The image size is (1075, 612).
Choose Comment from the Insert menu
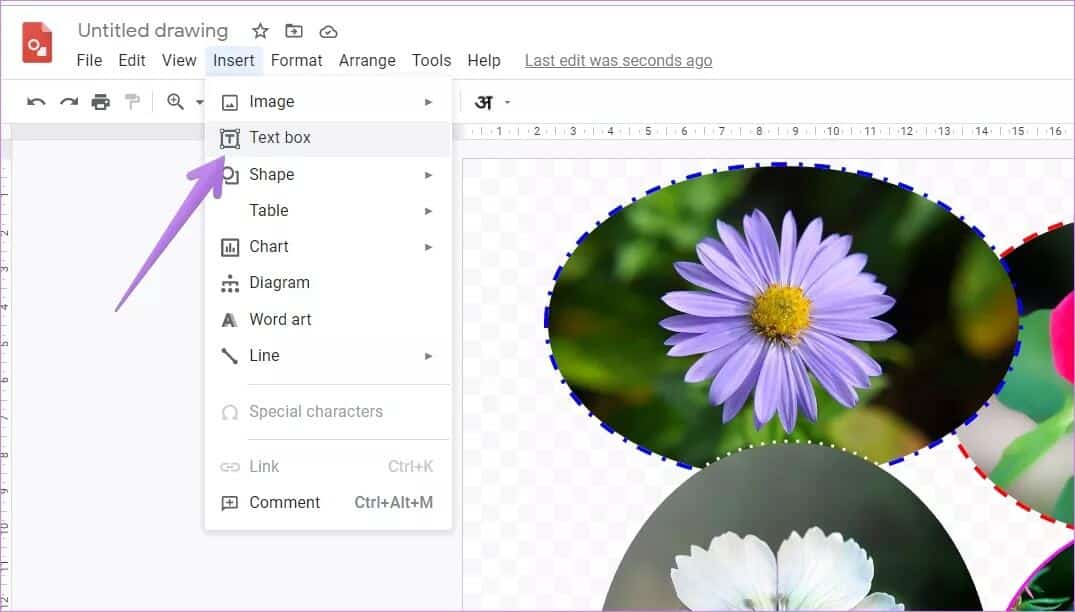click(328, 503)
